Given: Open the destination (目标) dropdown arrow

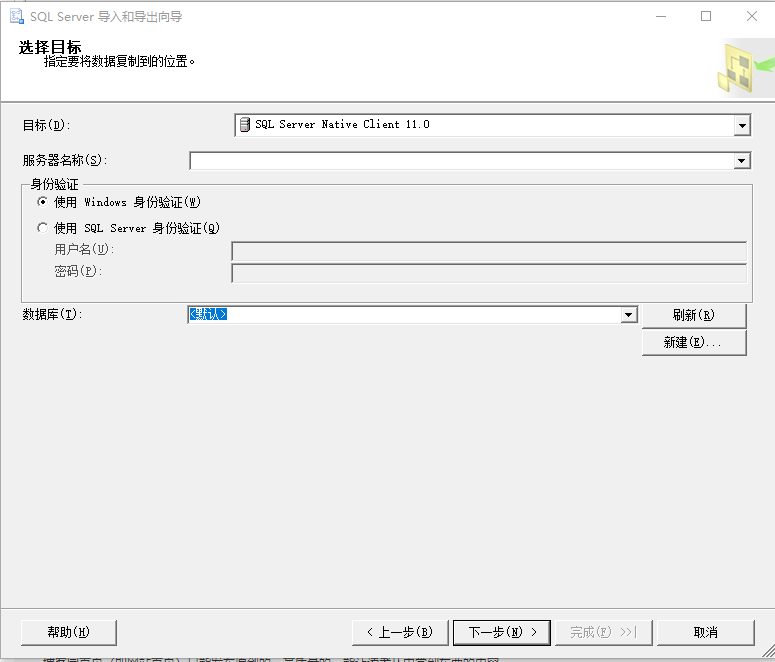Looking at the screenshot, I should pos(742,126).
